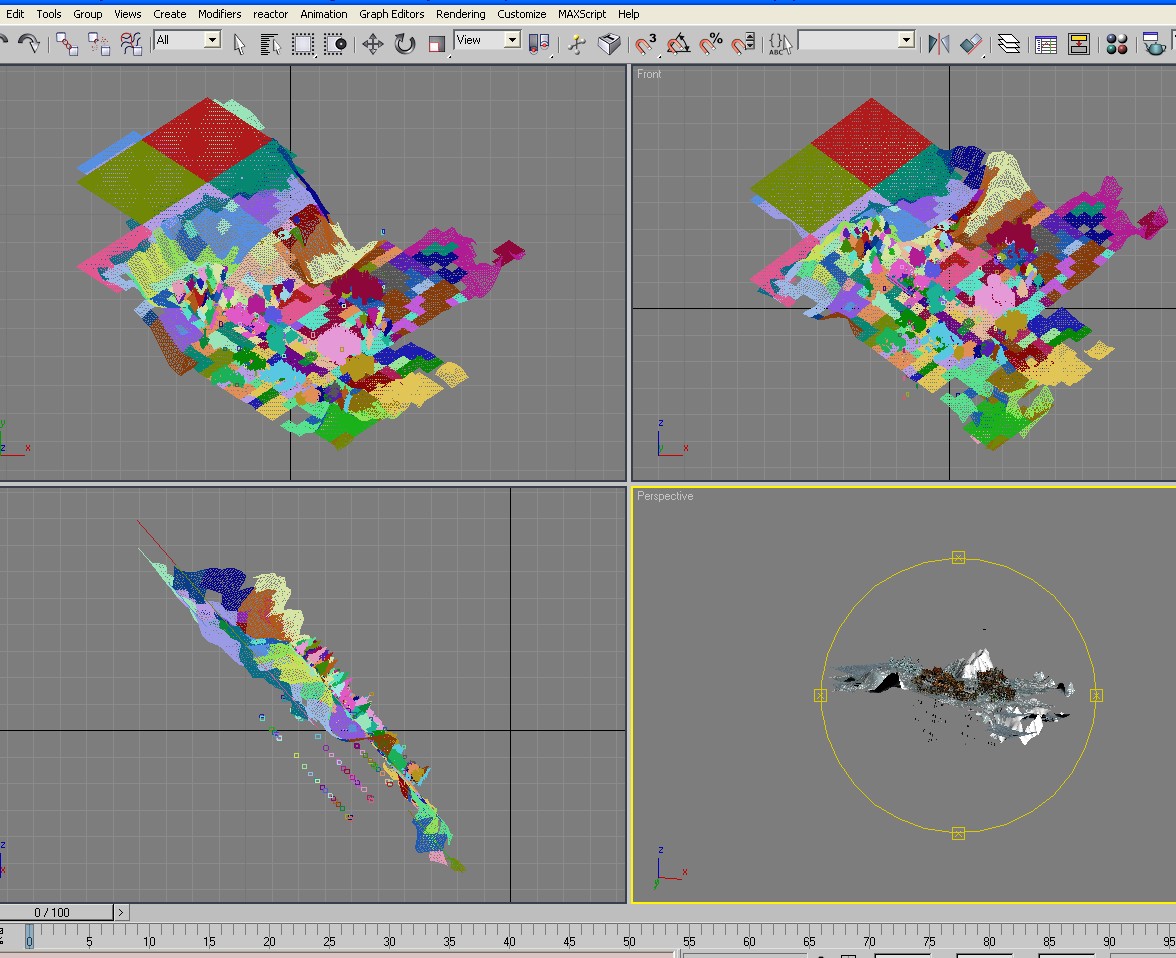Choose the Select and Move tool
The width and height of the screenshot is (1176, 958).
click(372, 43)
